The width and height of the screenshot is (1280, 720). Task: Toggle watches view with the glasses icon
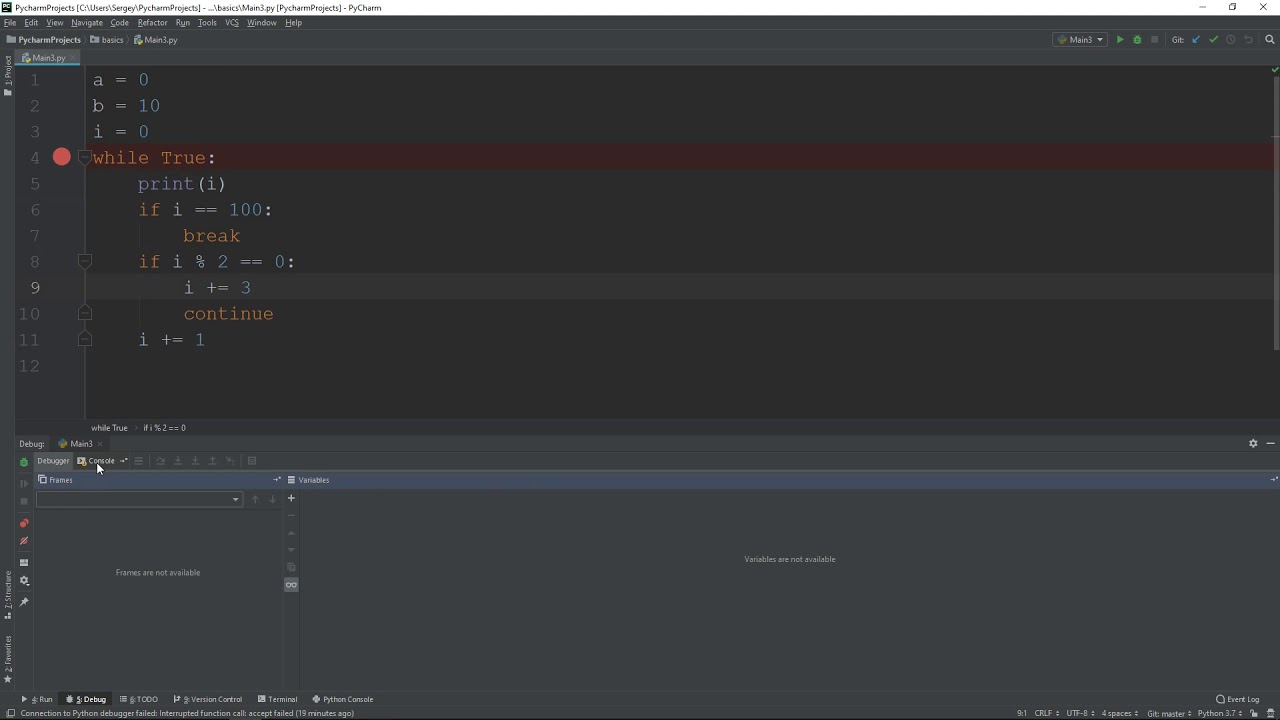click(x=291, y=585)
